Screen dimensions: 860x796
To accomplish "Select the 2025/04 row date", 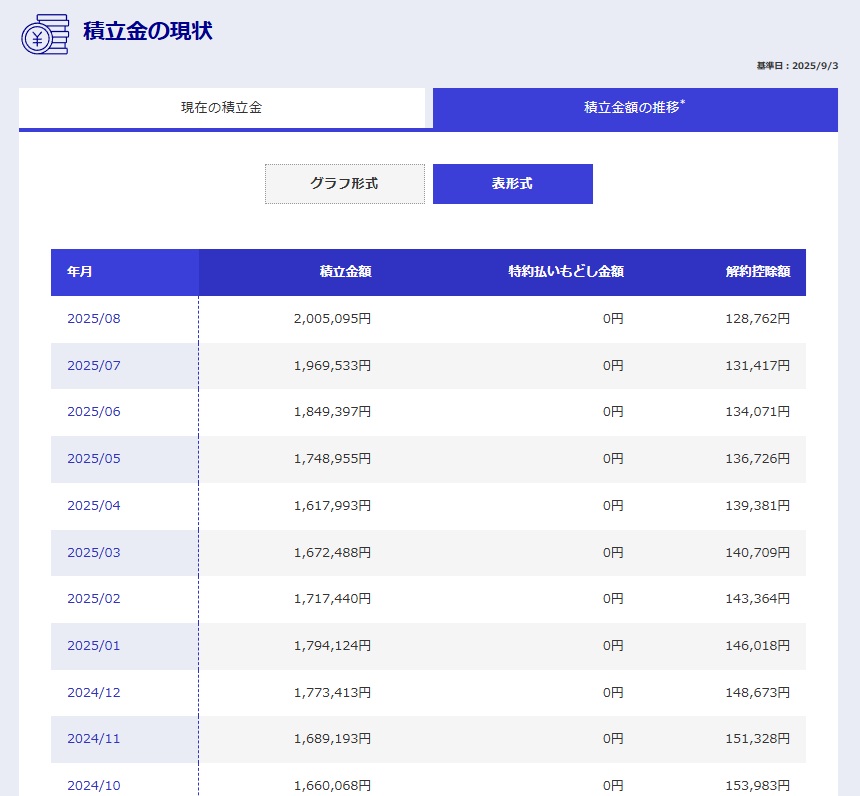I will click(x=94, y=506).
